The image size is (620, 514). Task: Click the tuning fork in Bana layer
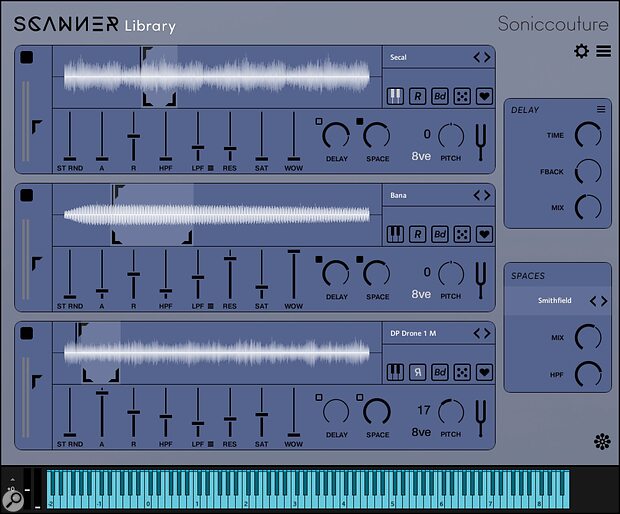[480, 280]
